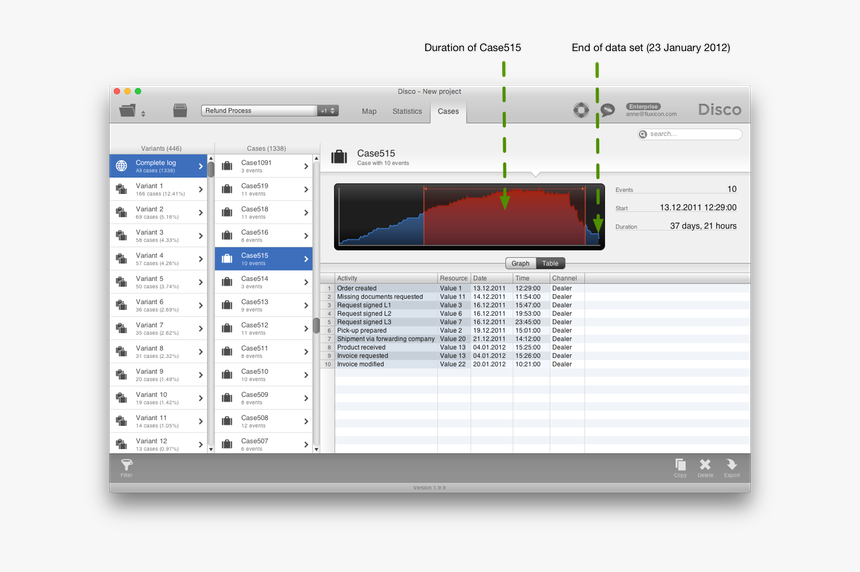Click the Export arrow icon

(x=732, y=465)
